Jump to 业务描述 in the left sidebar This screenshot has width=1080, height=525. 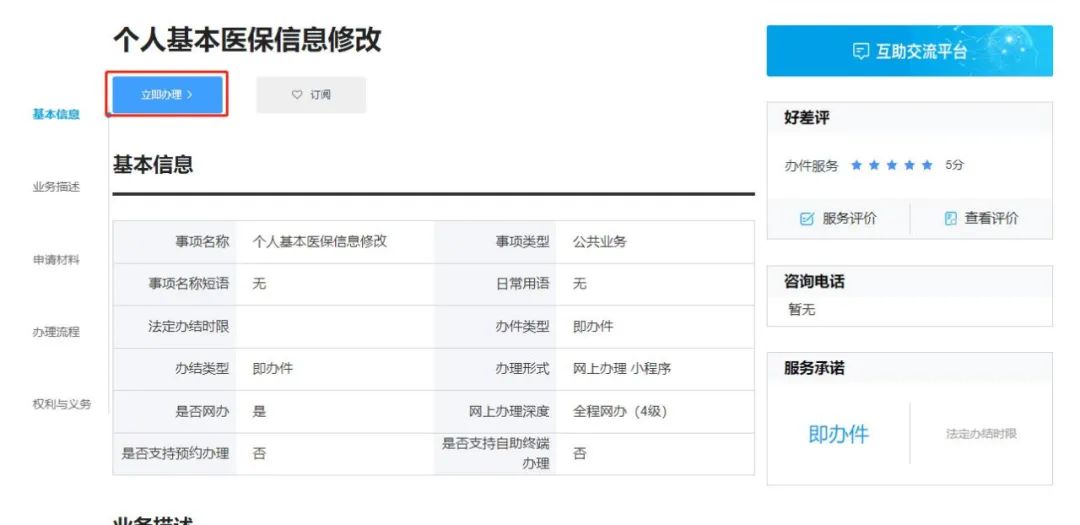[x=56, y=187]
